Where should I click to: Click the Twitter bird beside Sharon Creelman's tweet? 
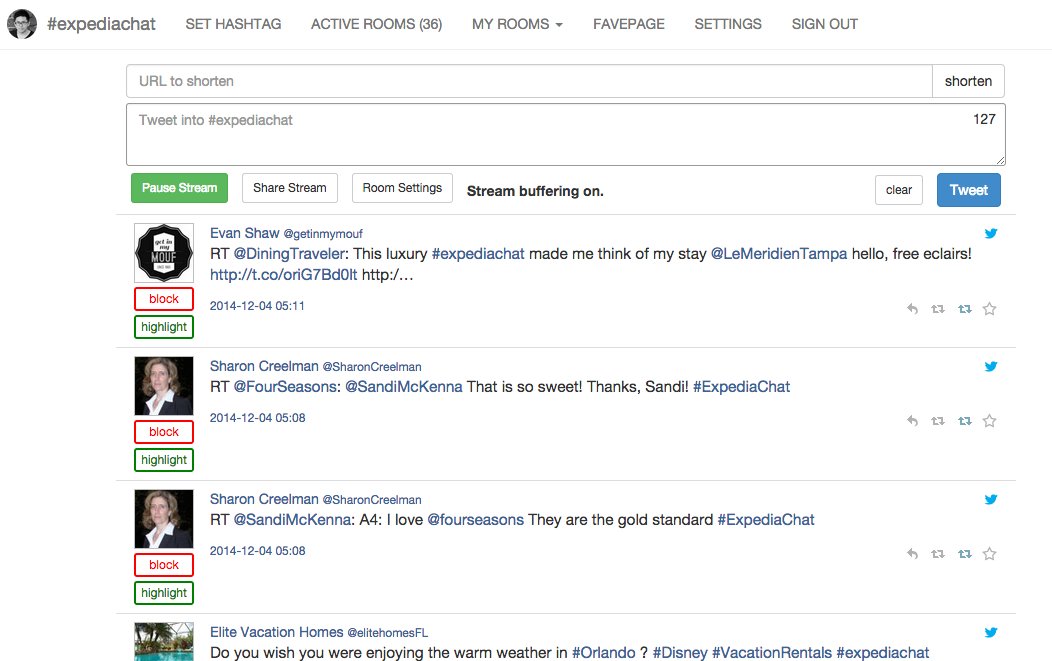pyautogui.click(x=990, y=366)
